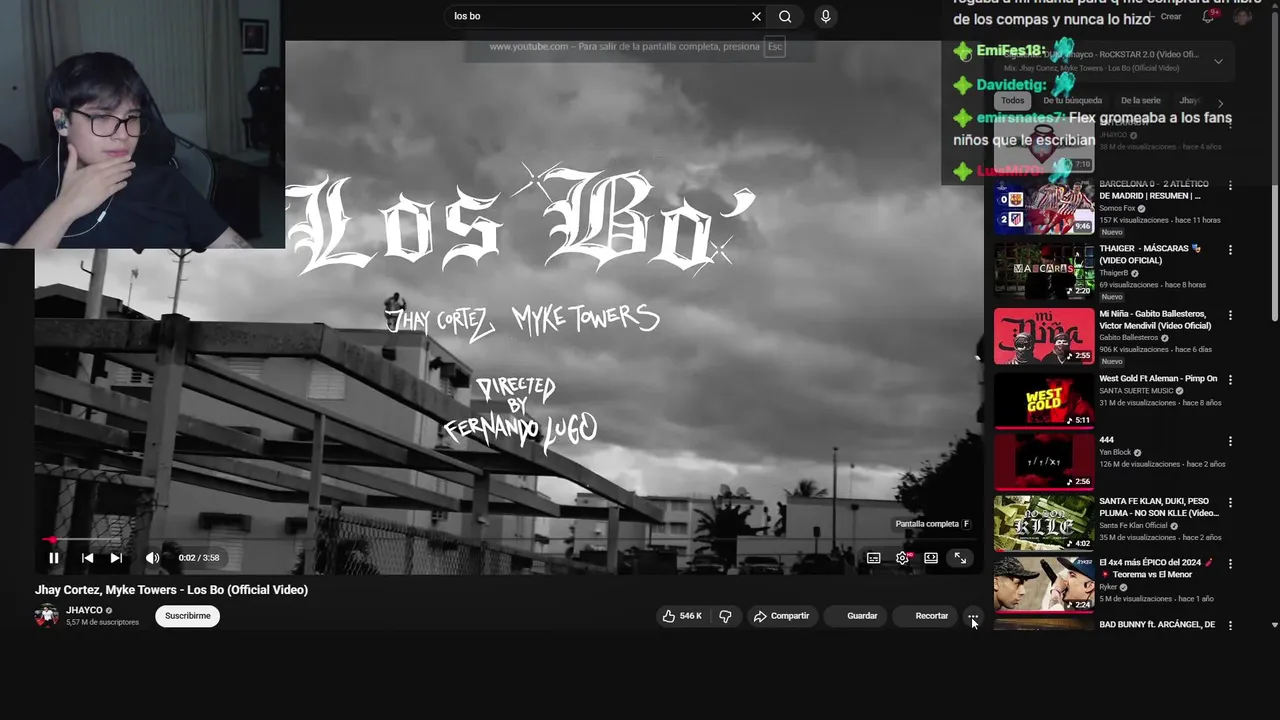Open West Gold Pimp On title
This screenshot has width=1280, height=720.
click(x=1158, y=379)
